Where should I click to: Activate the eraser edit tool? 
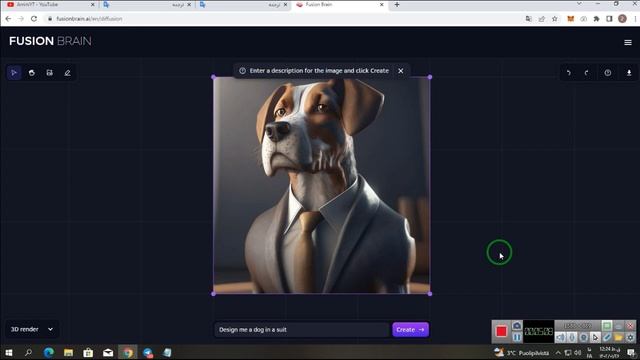[x=67, y=73]
